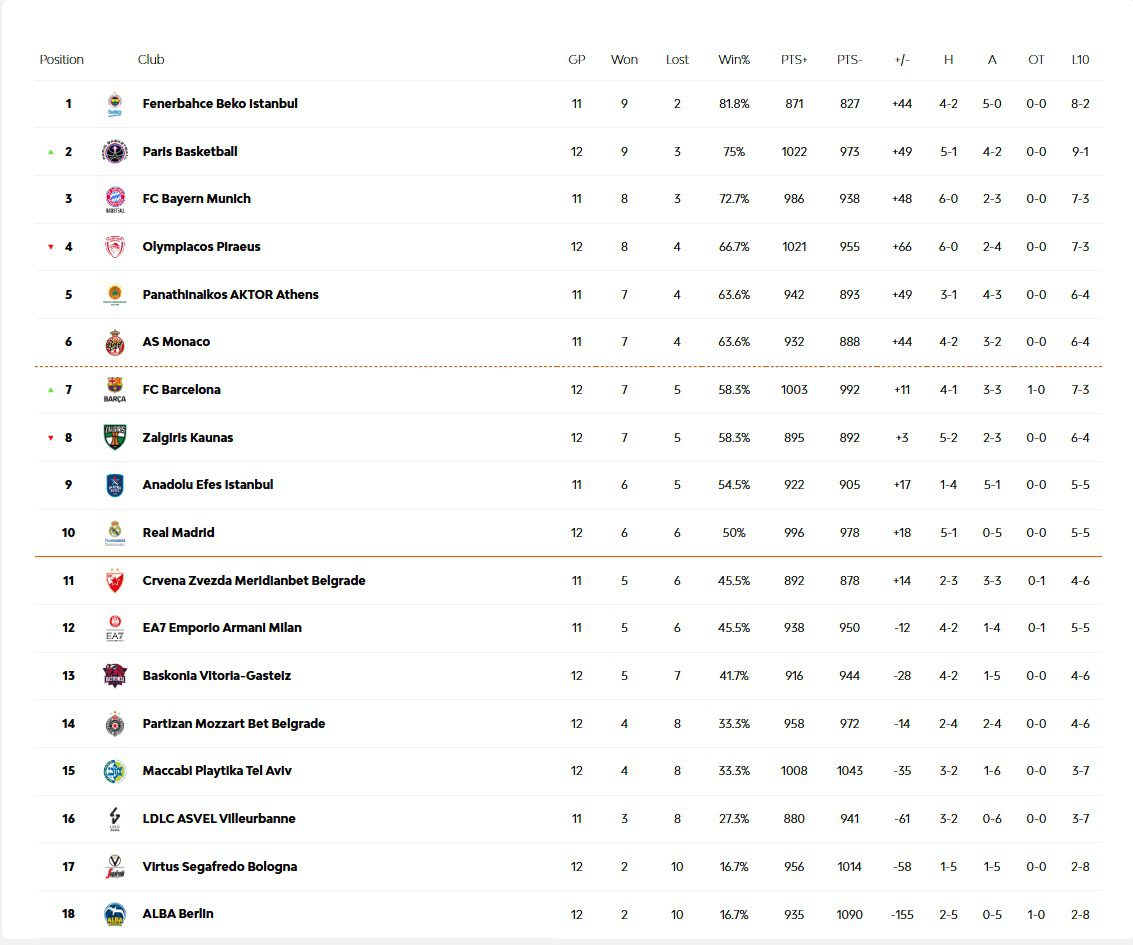This screenshot has height=945, width=1133.
Task: Select the Maccabi Playtika Tel Aviv name
Action: coord(217,771)
